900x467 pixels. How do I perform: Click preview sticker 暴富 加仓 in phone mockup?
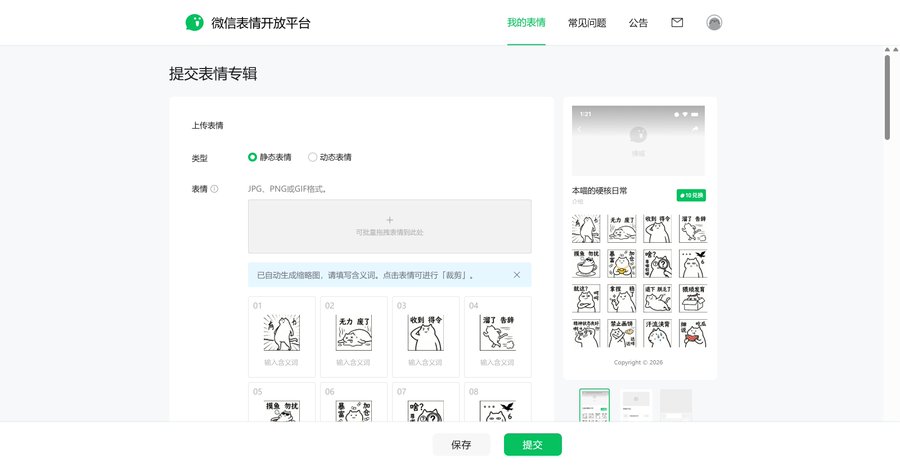[622, 264]
